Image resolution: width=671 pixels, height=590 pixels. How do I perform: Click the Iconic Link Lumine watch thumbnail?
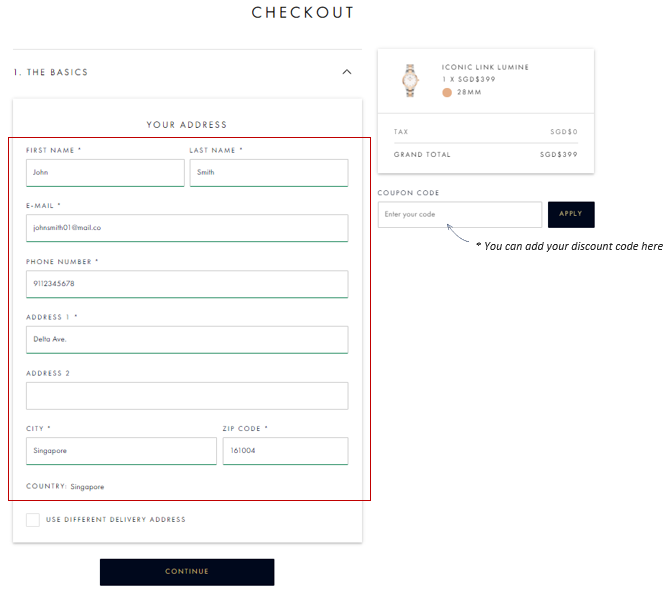coord(410,79)
